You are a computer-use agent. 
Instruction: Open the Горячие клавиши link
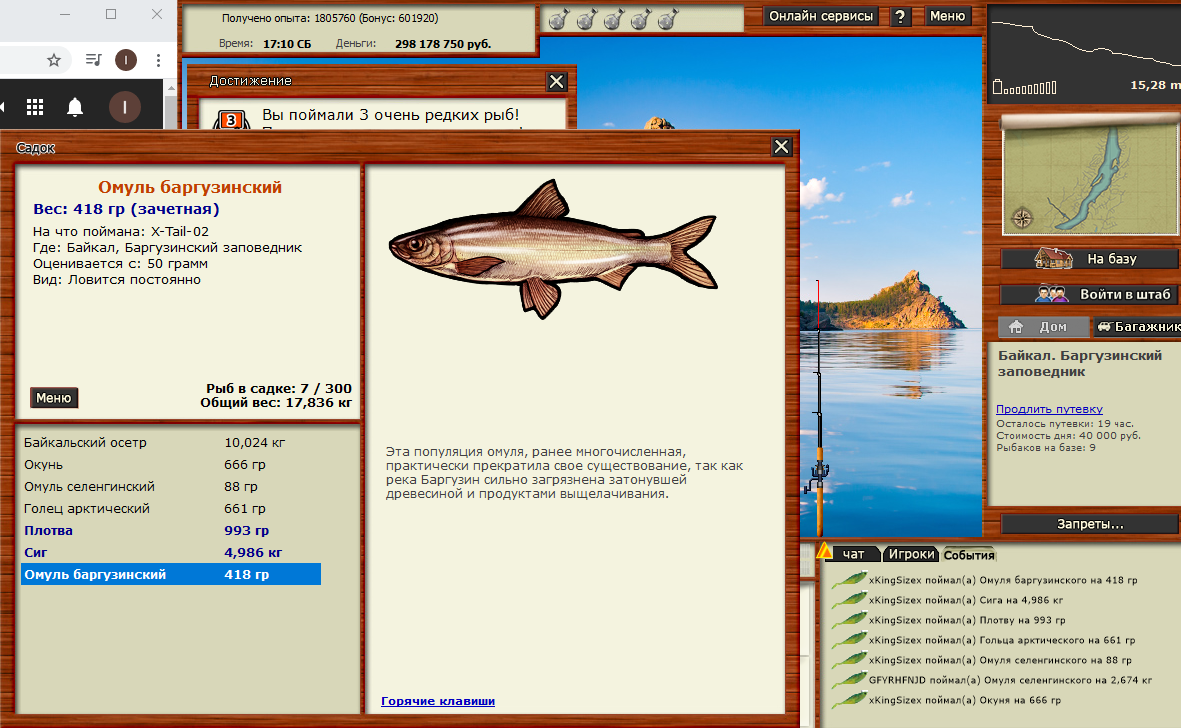tap(438, 701)
